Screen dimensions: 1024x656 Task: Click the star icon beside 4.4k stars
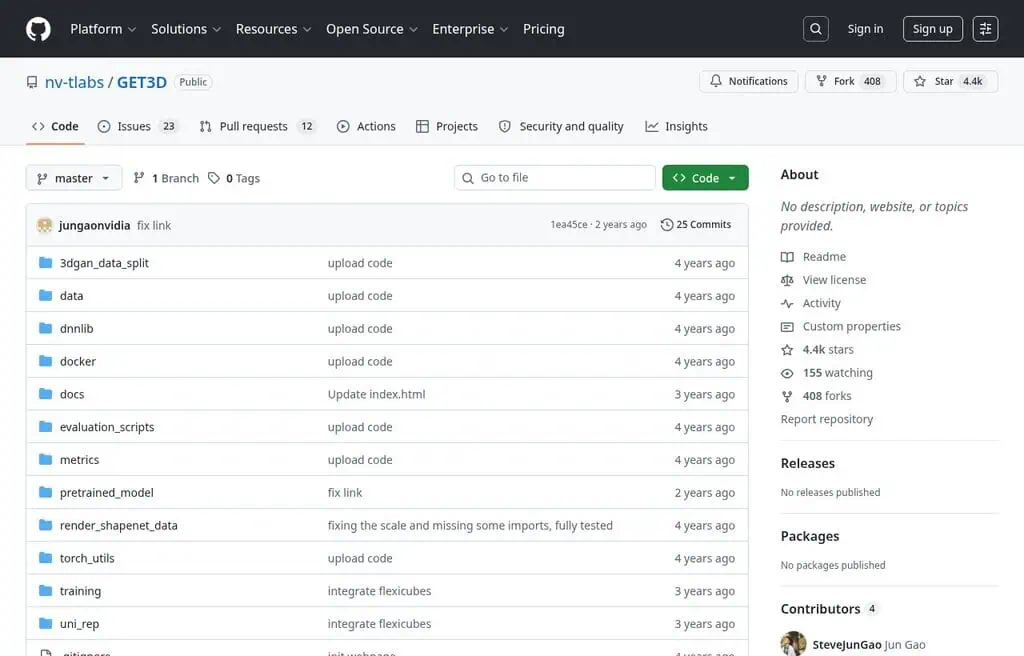pos(787,350)
